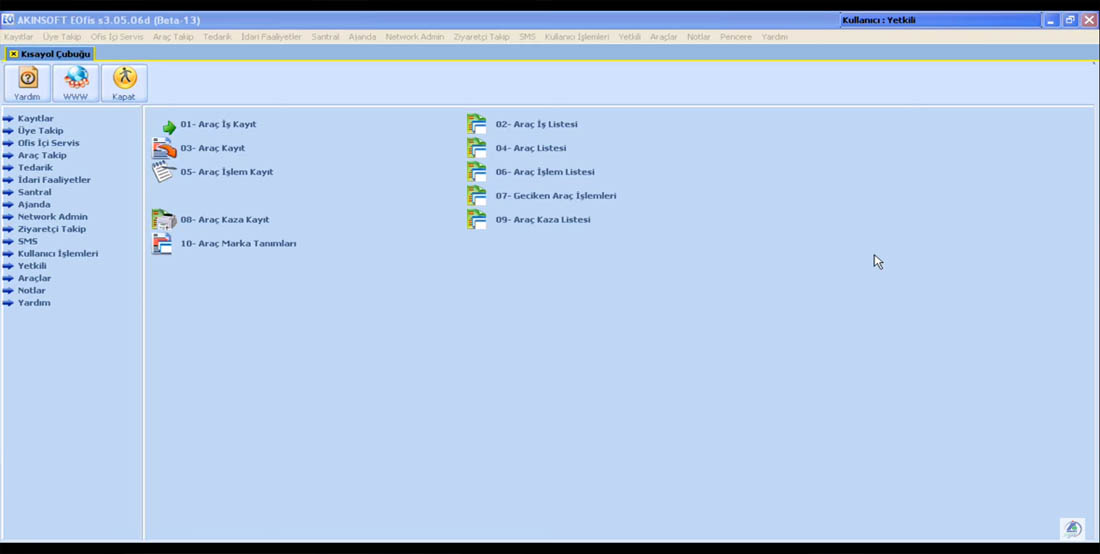Open the Pencere menu

(x=735, y=37)
